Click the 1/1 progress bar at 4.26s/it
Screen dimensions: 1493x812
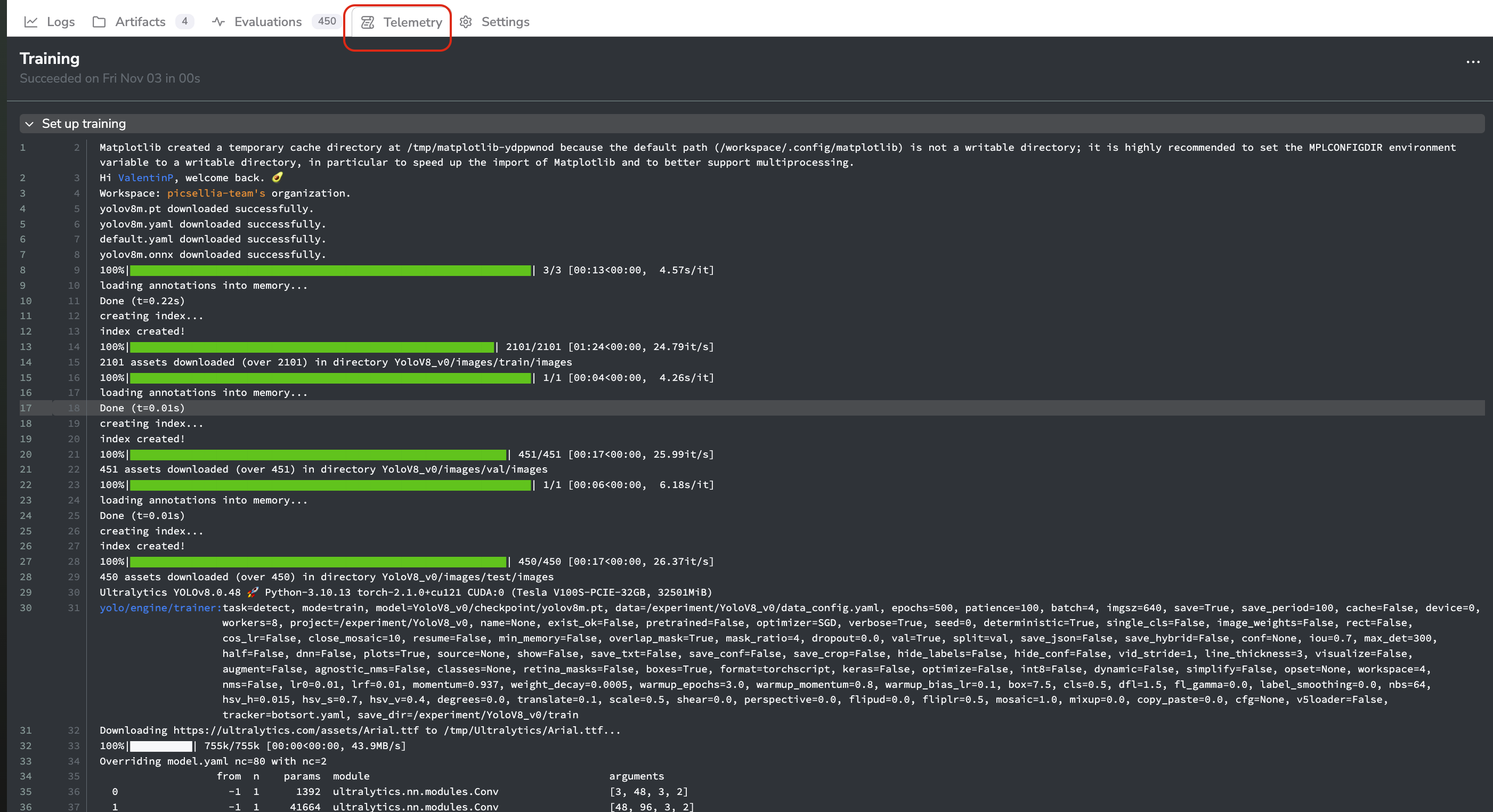[330, 378]
